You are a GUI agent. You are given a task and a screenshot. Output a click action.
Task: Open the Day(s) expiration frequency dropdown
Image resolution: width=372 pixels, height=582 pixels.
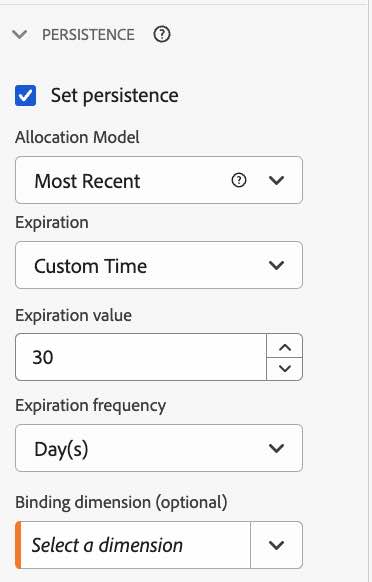159,448
